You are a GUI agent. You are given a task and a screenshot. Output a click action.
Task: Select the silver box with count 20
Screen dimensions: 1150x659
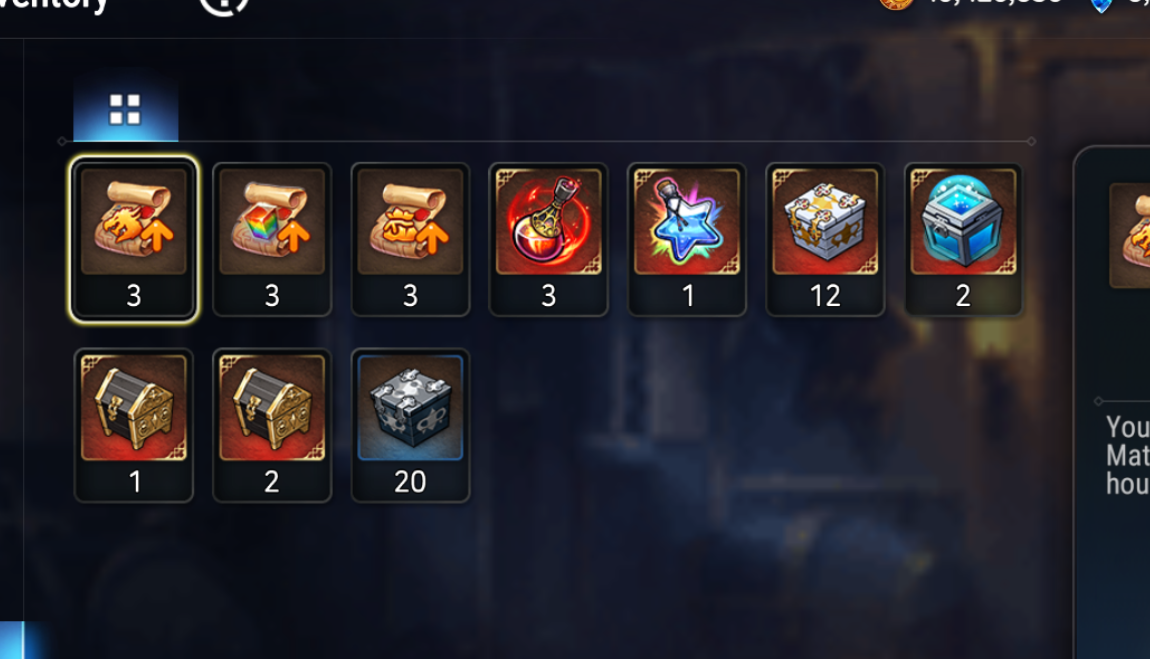pyautogui.click(x=410, y=425)
